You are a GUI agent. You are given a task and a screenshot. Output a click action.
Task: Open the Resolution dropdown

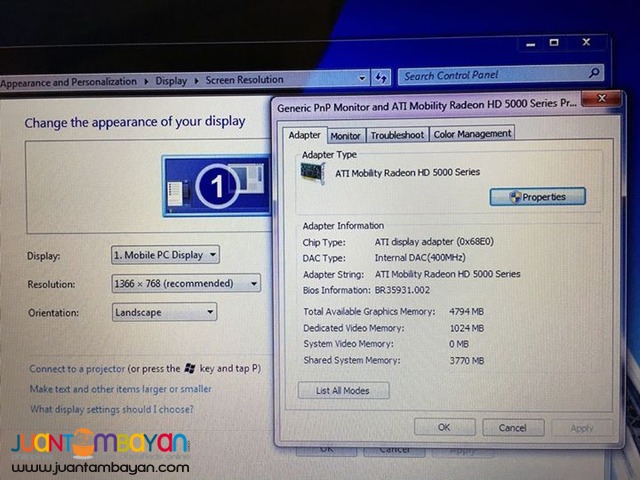click(x=186, y=283)
